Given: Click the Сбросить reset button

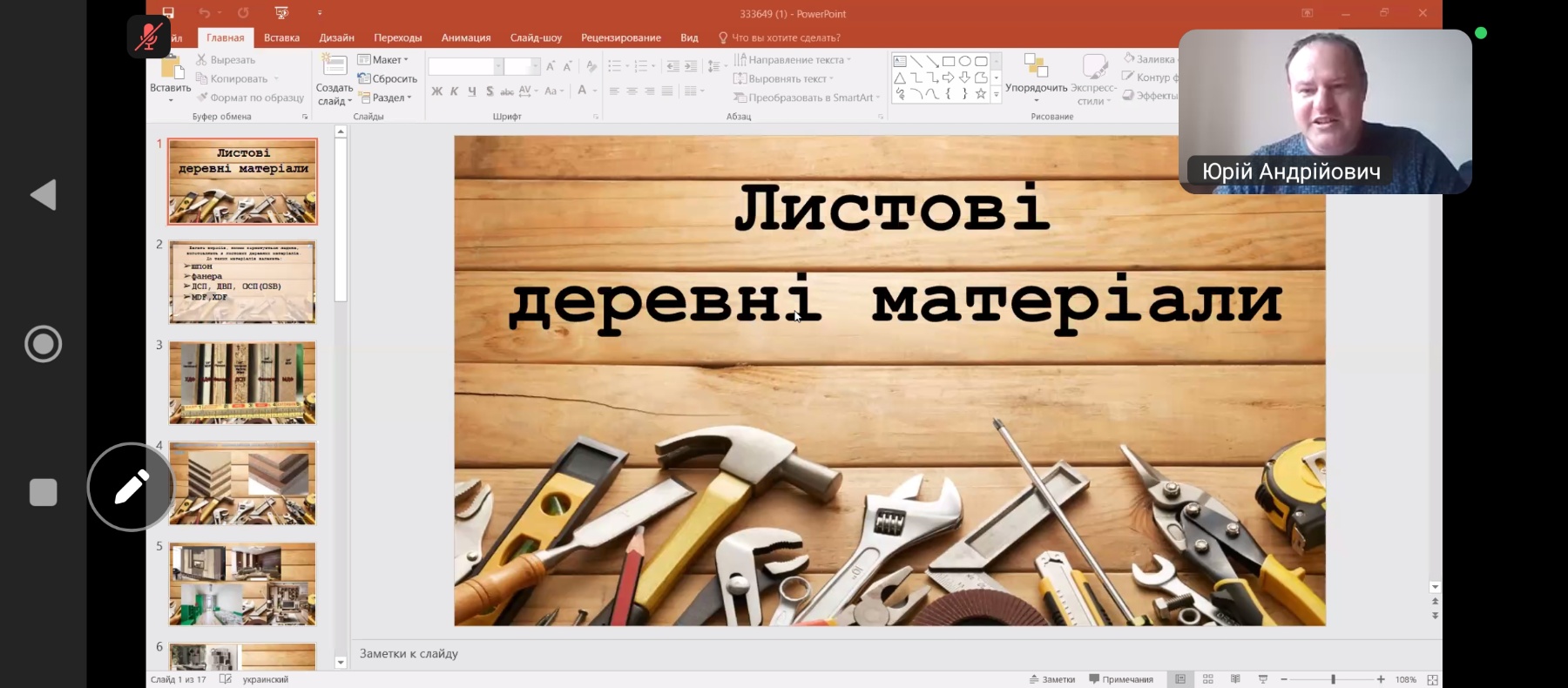Looking at the screenshot, I should (388, 78).
